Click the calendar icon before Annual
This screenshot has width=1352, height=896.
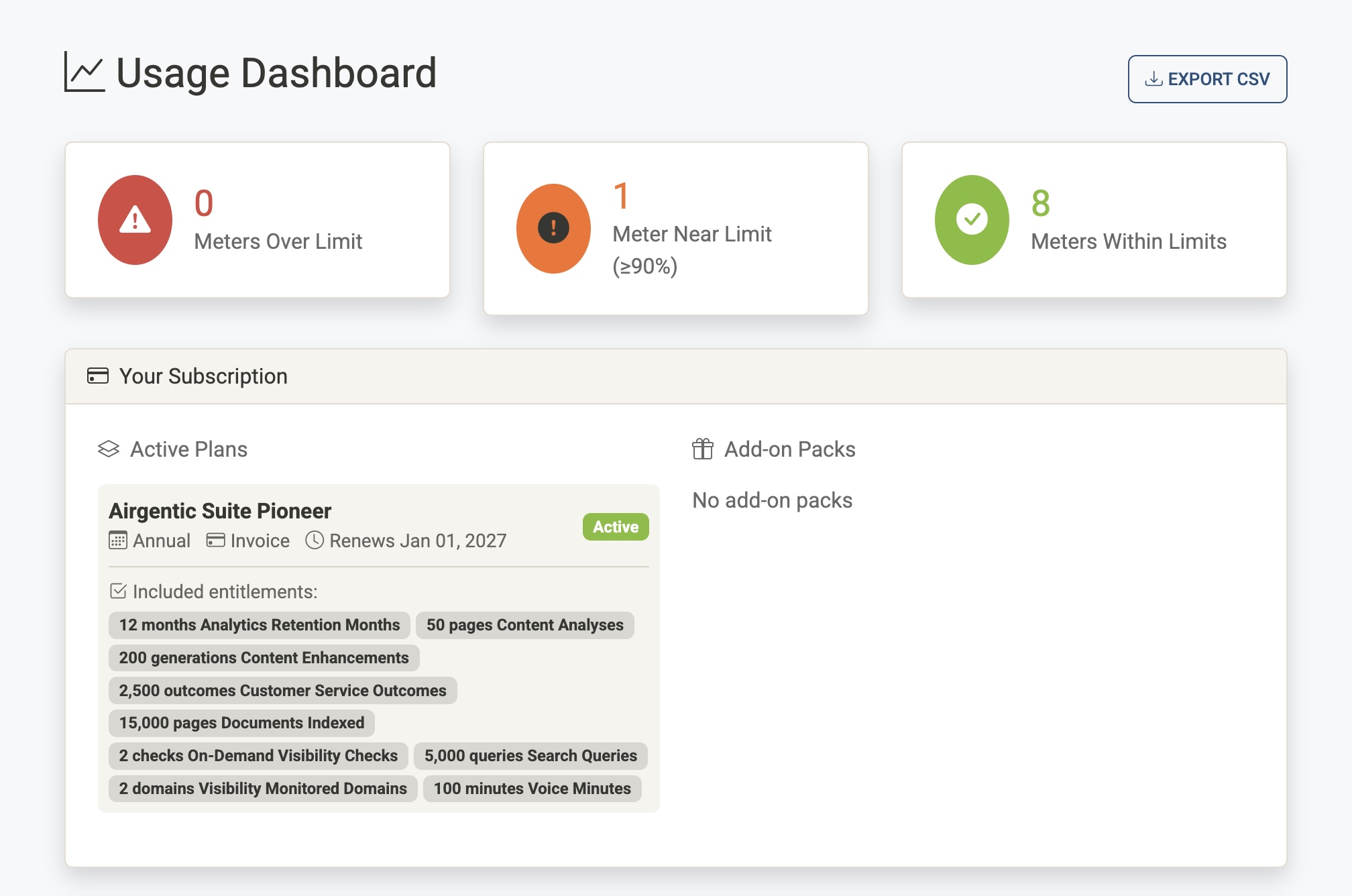[x=119, y=541]
